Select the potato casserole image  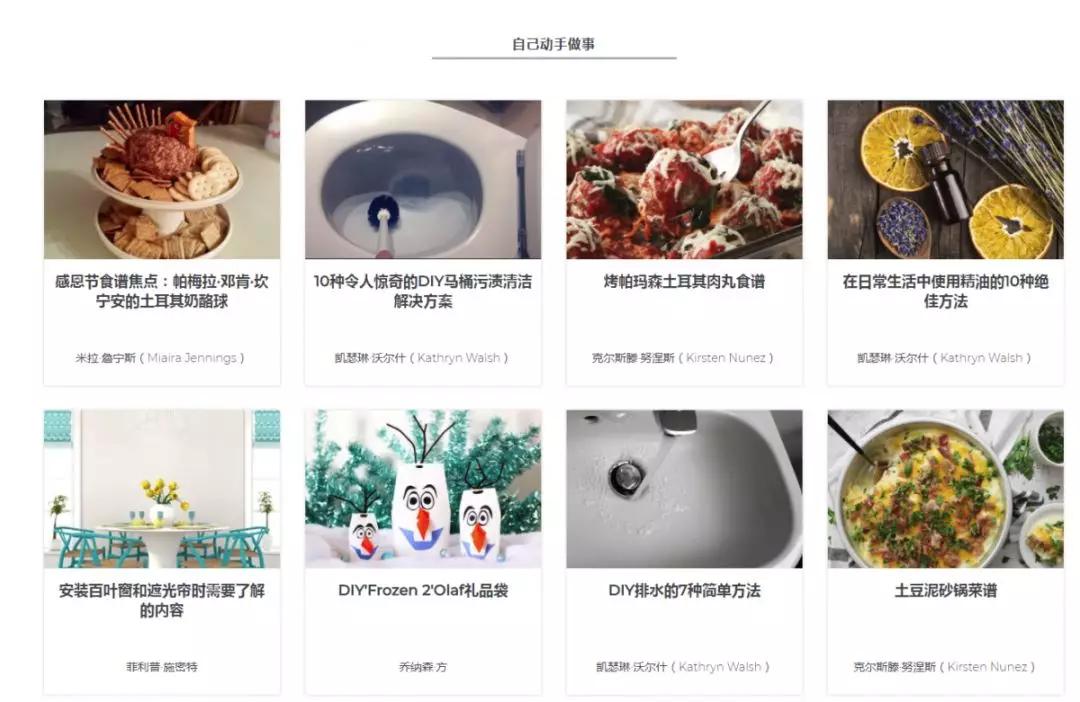(945, 489)
